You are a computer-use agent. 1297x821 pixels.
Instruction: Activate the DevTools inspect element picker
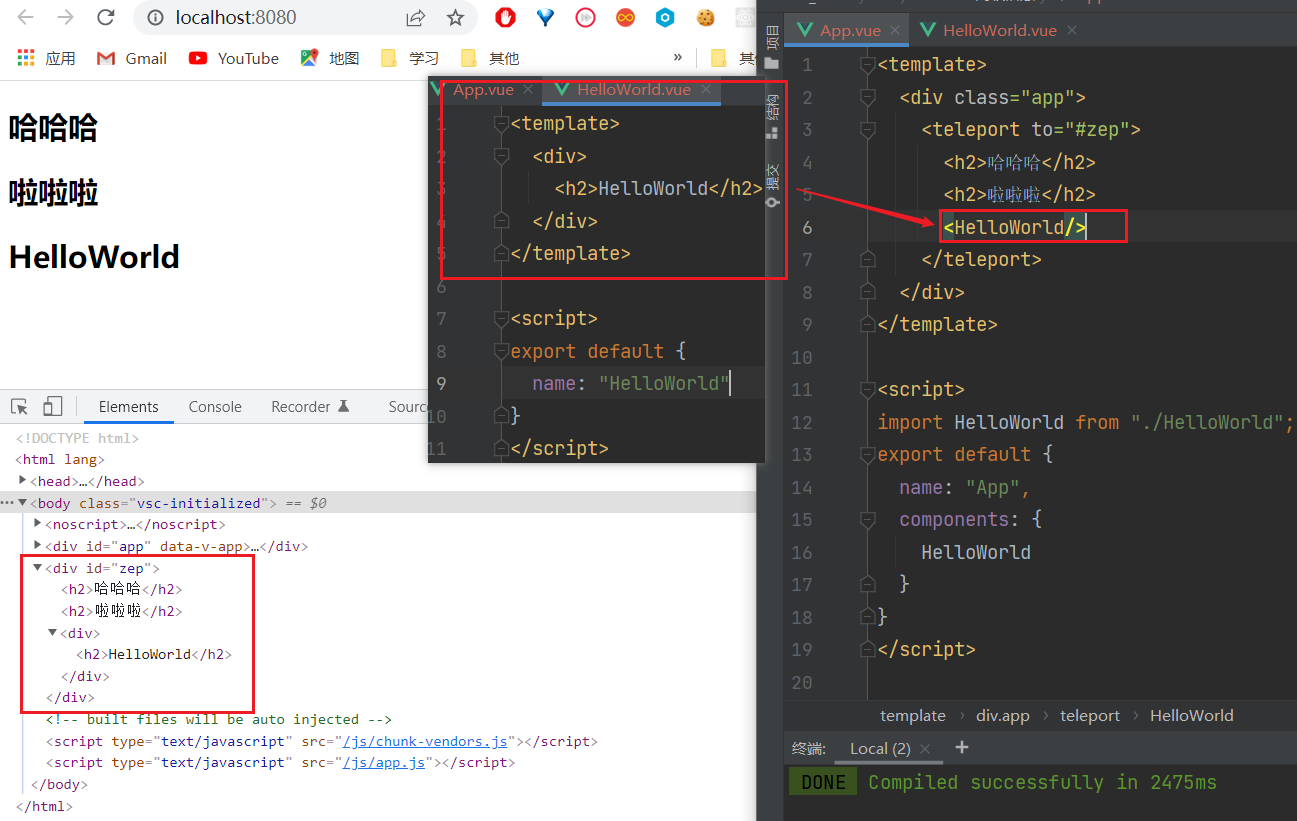point(19,407)
